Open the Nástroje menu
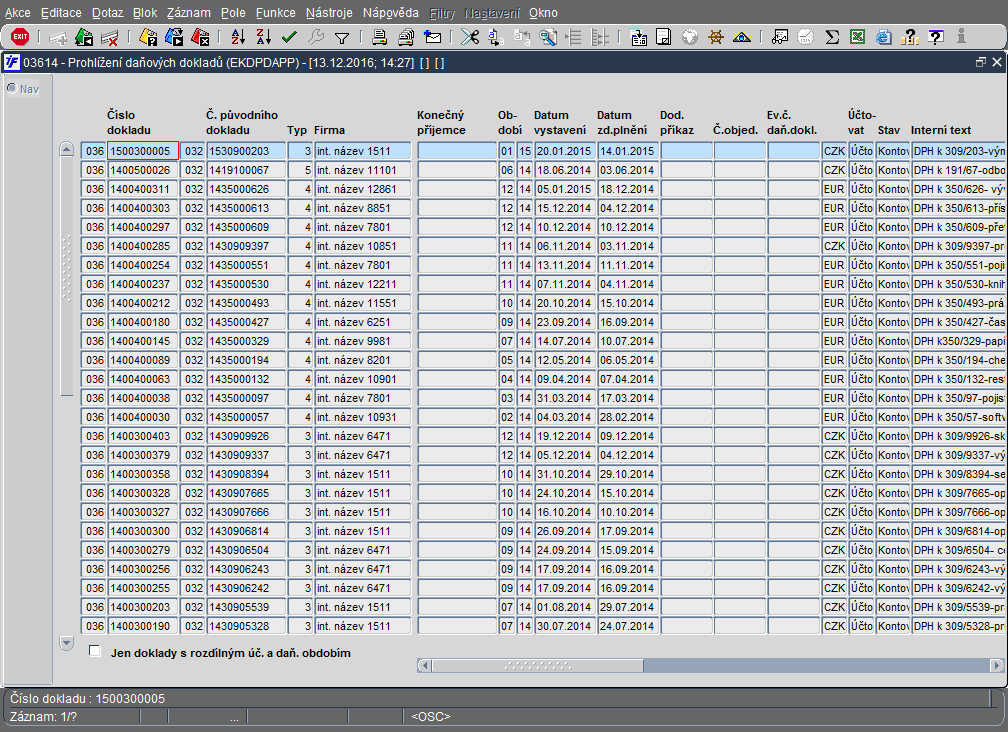Viewport: 1008px width, 732px height. click(x=329, y=13)
